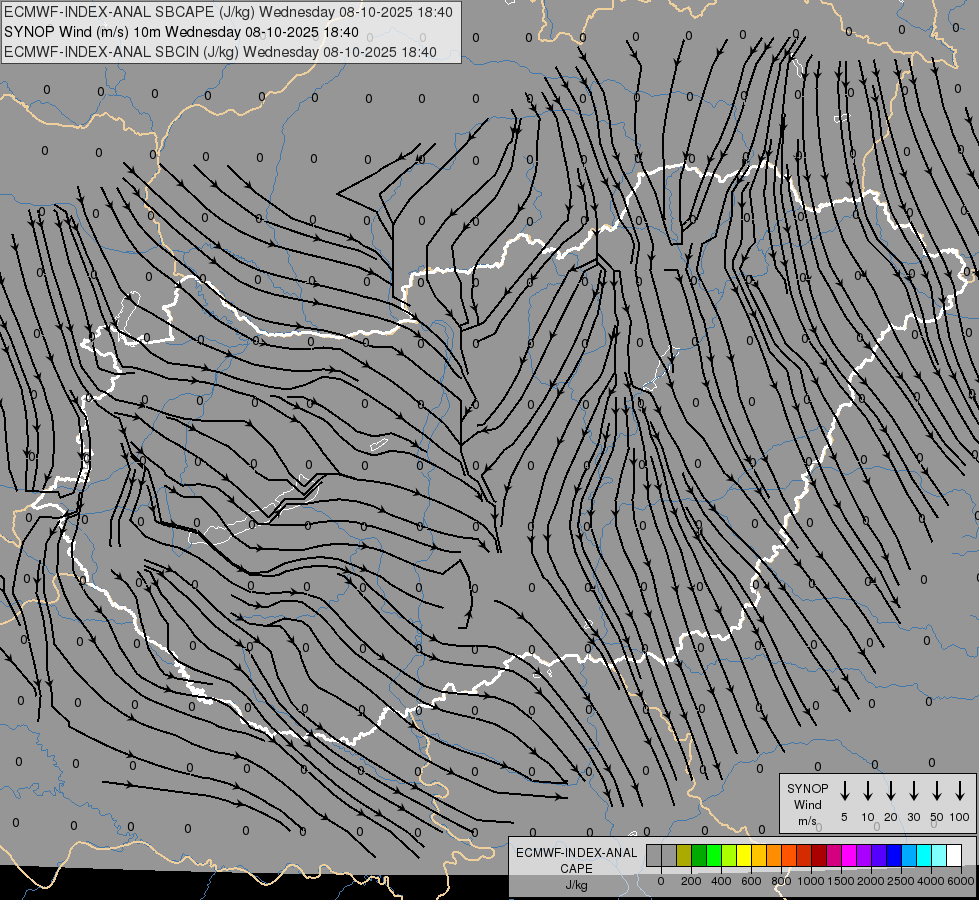Click the 20 m/s wind arrow symbol
979x900 pixels.
coord(891,791)
